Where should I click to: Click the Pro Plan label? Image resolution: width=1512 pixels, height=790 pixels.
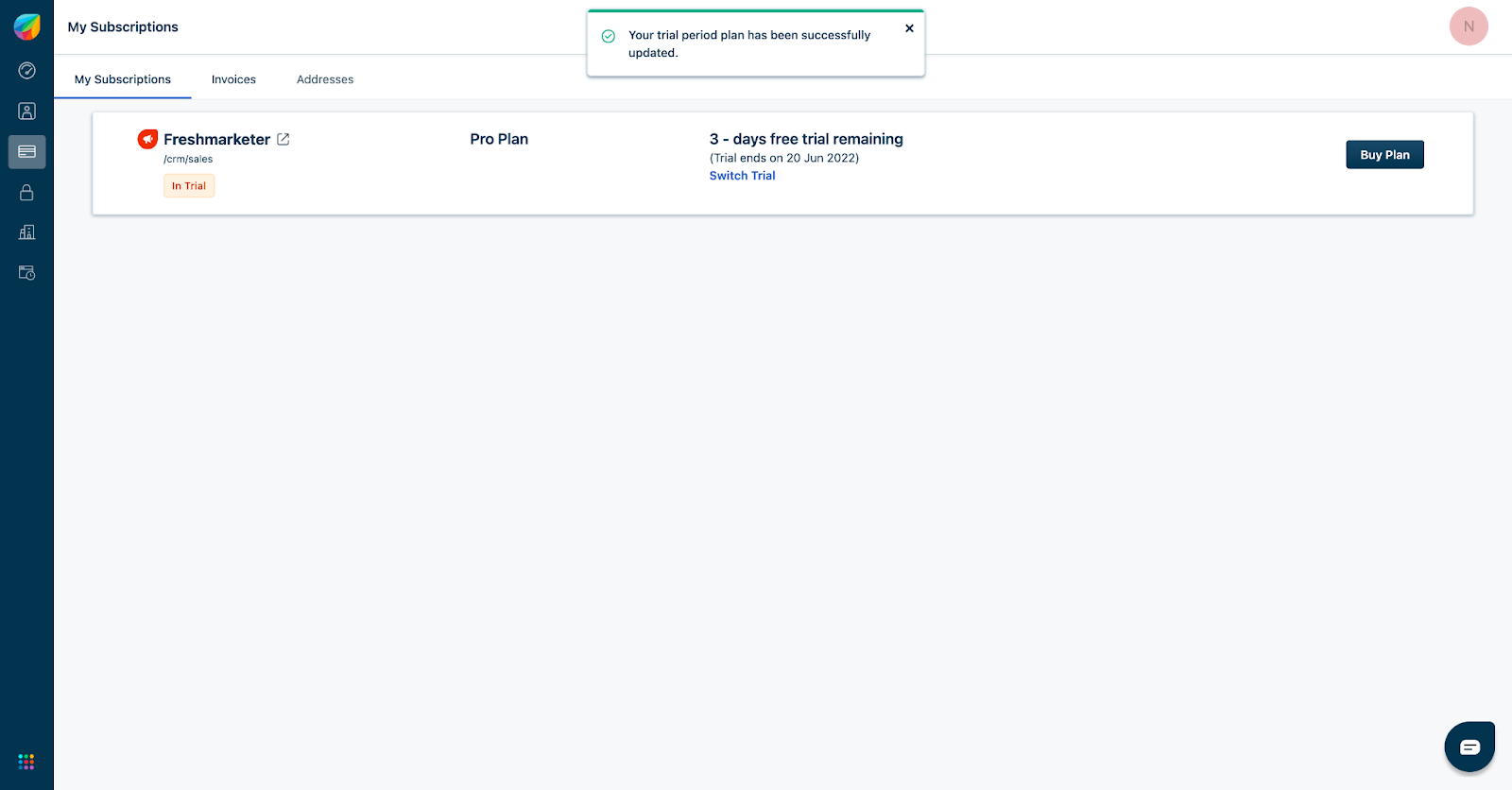point(499,139)
